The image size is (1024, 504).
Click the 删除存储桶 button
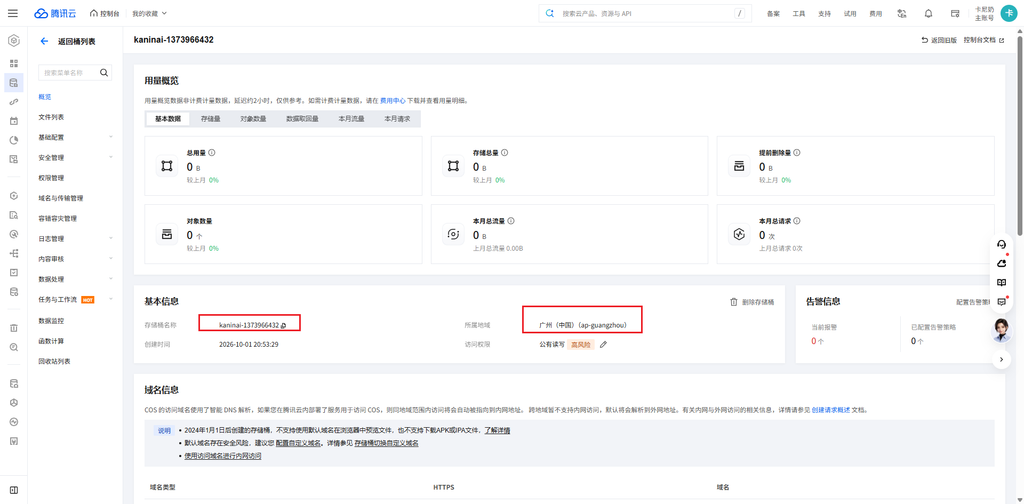(x=752, y=302)
